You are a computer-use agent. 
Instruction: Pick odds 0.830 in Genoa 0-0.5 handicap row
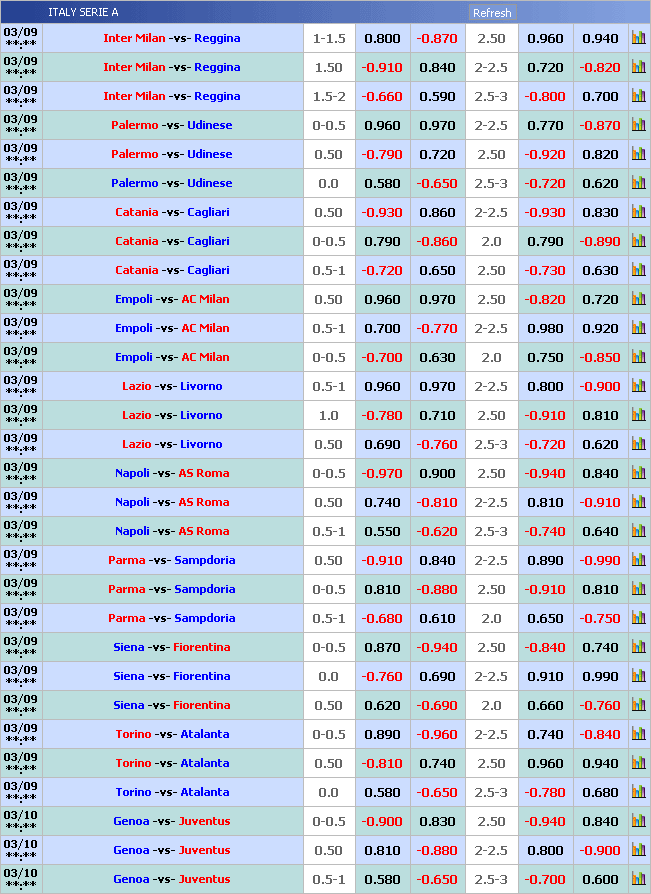point(437,821)
